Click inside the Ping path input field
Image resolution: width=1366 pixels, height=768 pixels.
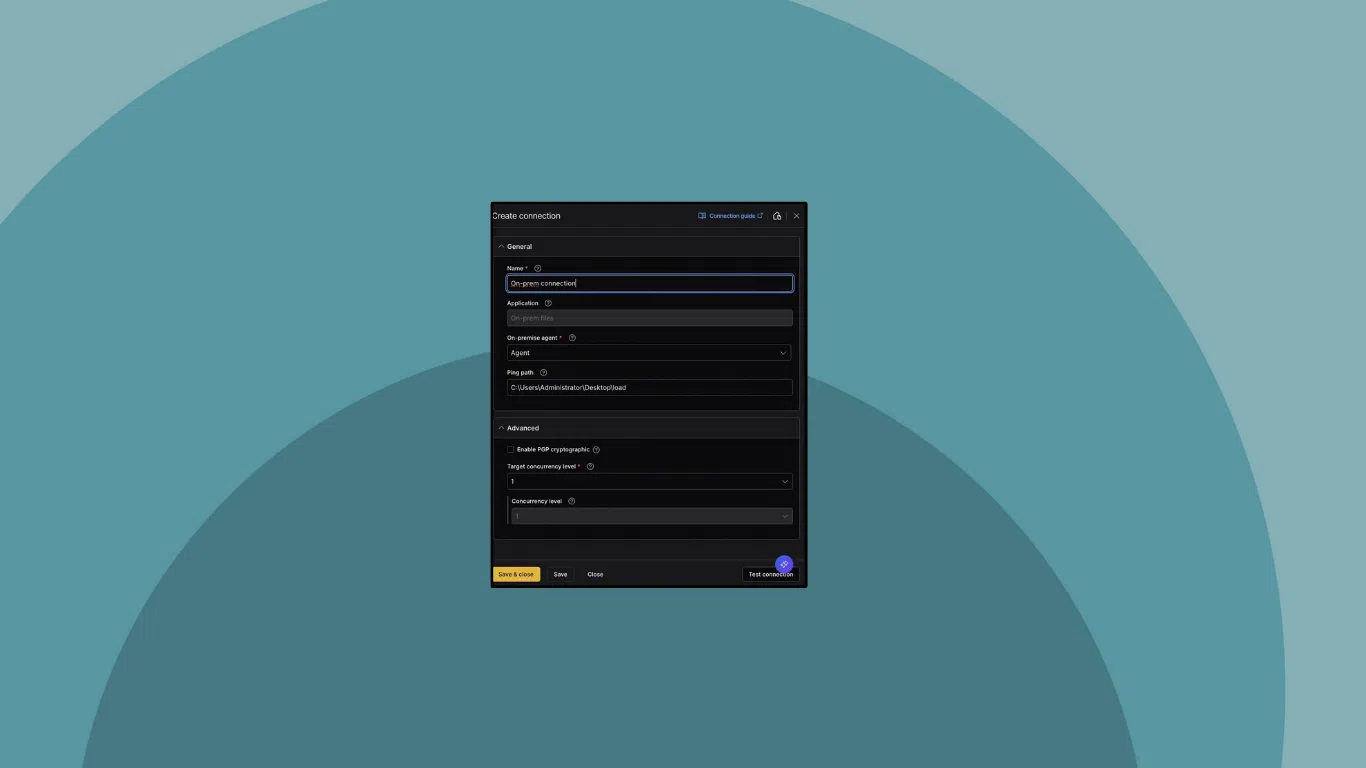[649, 387]
